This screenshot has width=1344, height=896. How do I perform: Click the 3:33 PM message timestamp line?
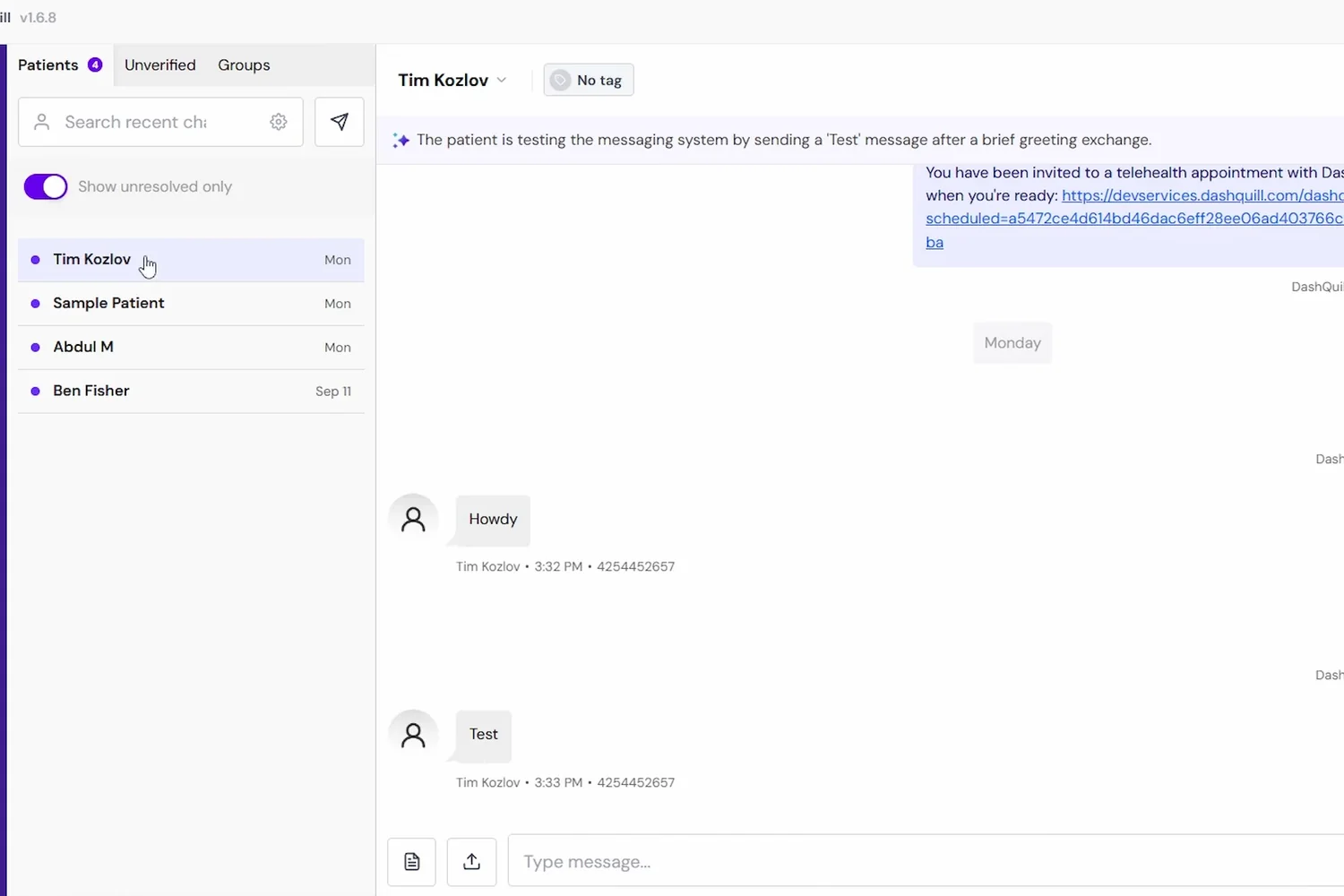565,783
